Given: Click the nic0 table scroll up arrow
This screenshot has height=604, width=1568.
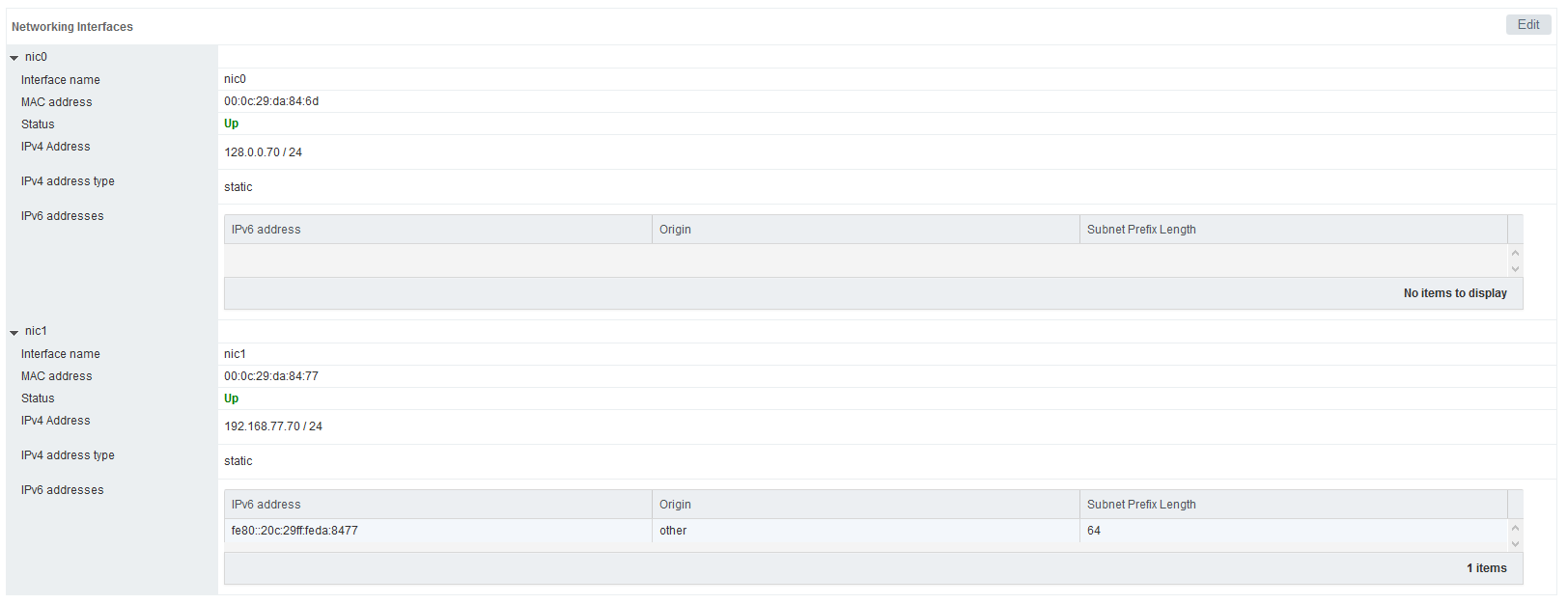Looking at the screenshot, I should 1514,253.
